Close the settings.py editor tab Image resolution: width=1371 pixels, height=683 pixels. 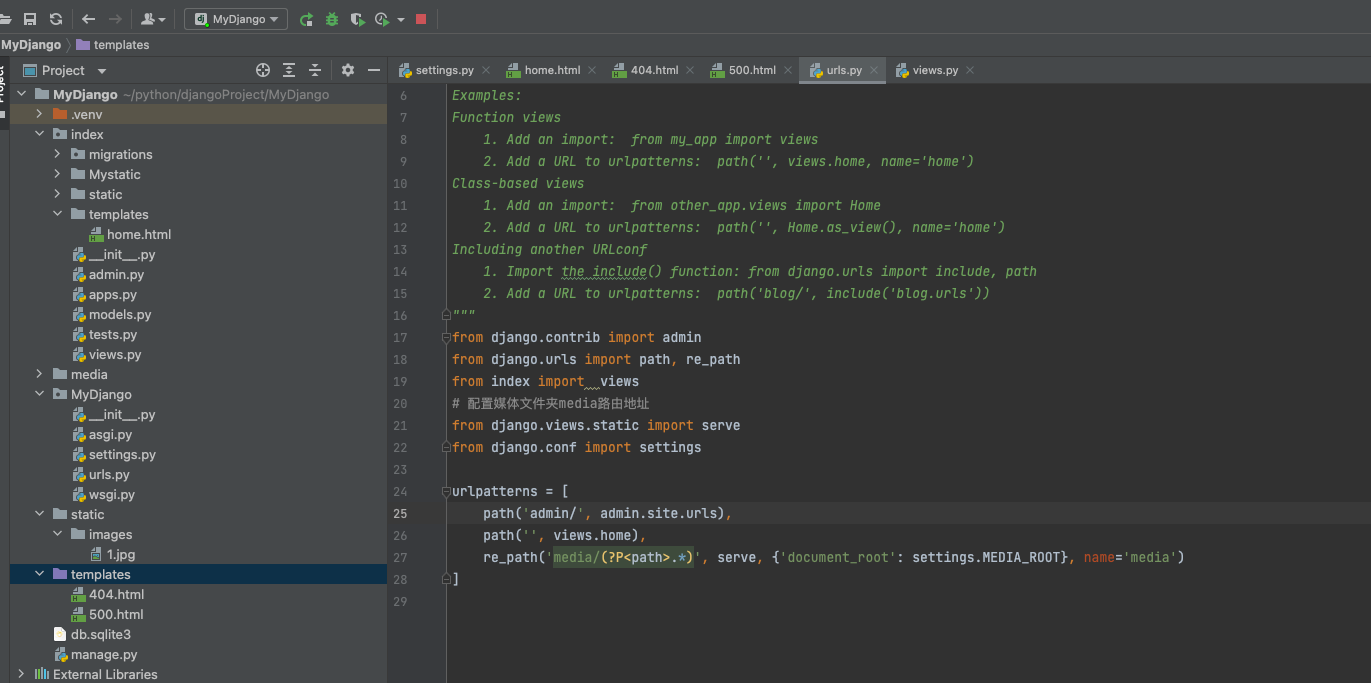click(x=486, y=71)
